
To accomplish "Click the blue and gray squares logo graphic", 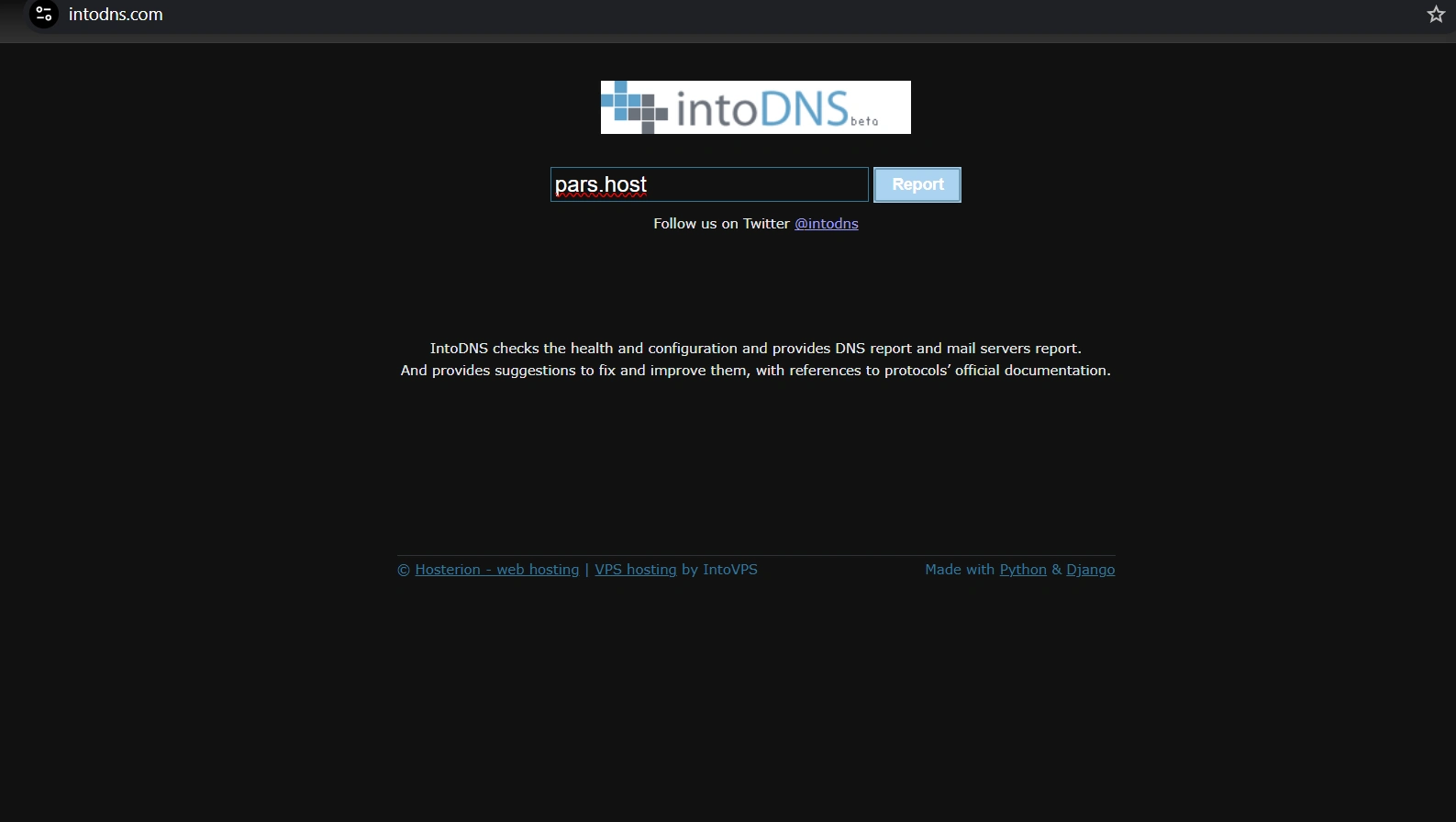I will (x=634, y=107).
